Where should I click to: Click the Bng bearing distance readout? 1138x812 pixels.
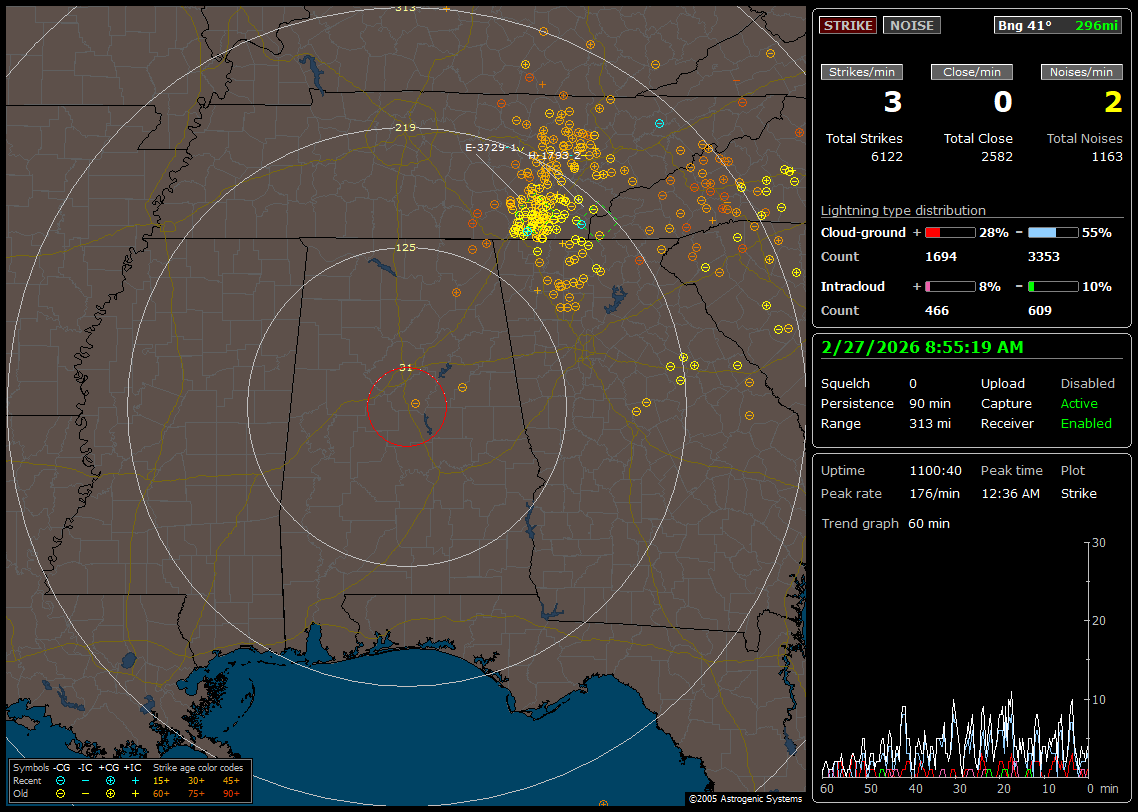(x=1058, y=25)
